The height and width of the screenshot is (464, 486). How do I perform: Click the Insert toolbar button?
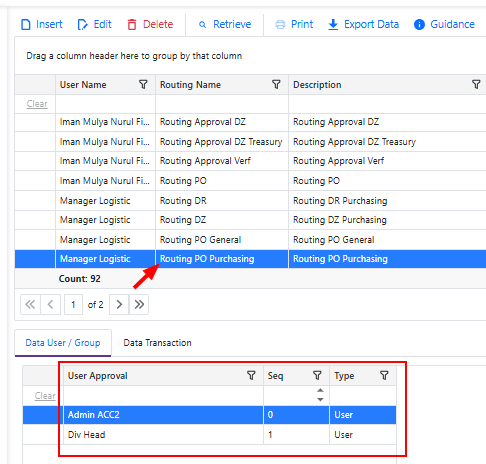coord(42,24)
